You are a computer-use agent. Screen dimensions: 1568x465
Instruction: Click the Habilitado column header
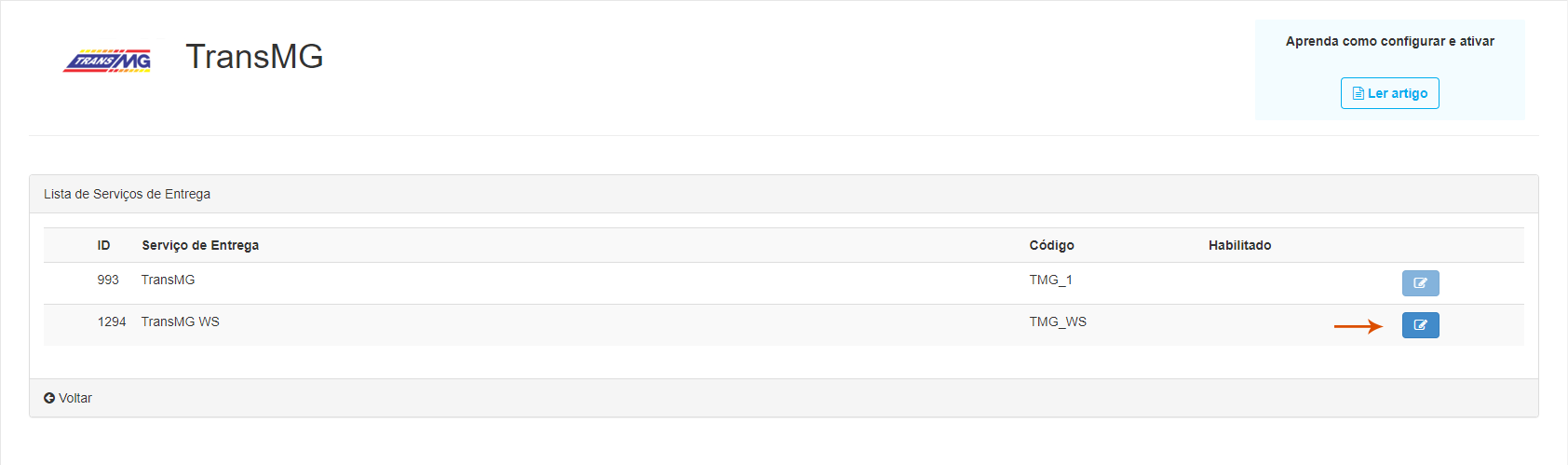click(1239, 245)
